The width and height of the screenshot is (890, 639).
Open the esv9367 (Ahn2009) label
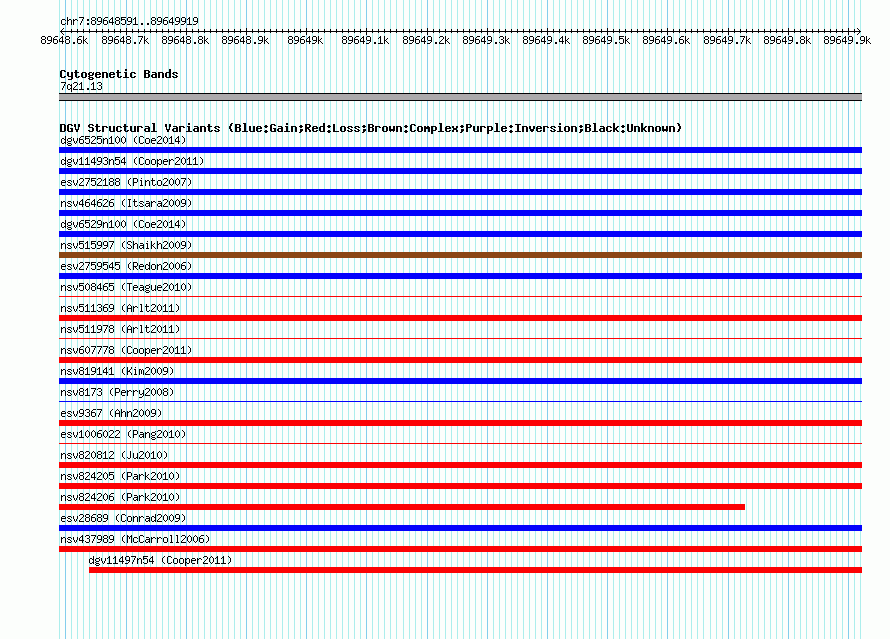point(111,413)
